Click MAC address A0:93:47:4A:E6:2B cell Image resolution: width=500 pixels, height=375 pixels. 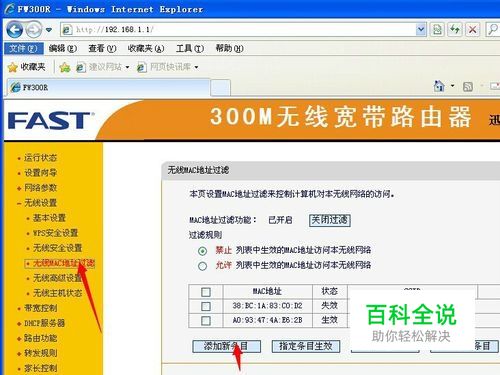[x=267, y=320]
